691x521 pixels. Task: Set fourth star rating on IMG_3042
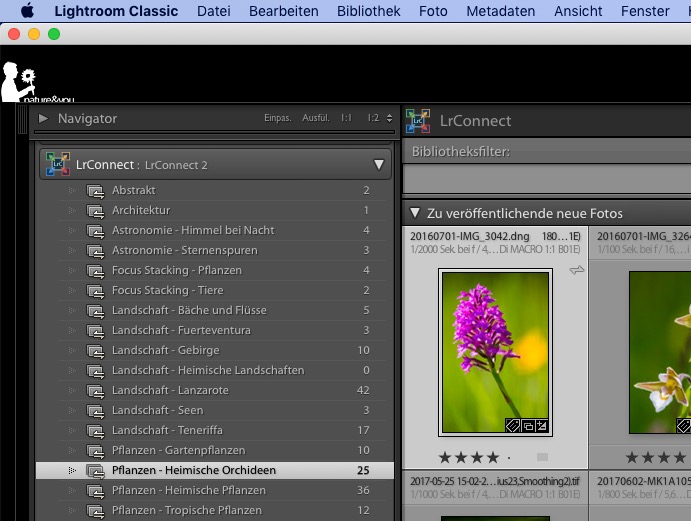(x=493, y=458)
